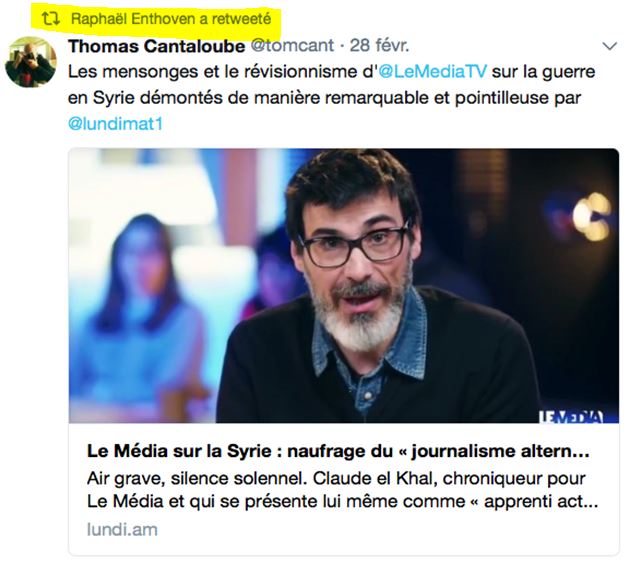
Task: Click the 28 févr. tweet timestamp
Action: point(379,46)
